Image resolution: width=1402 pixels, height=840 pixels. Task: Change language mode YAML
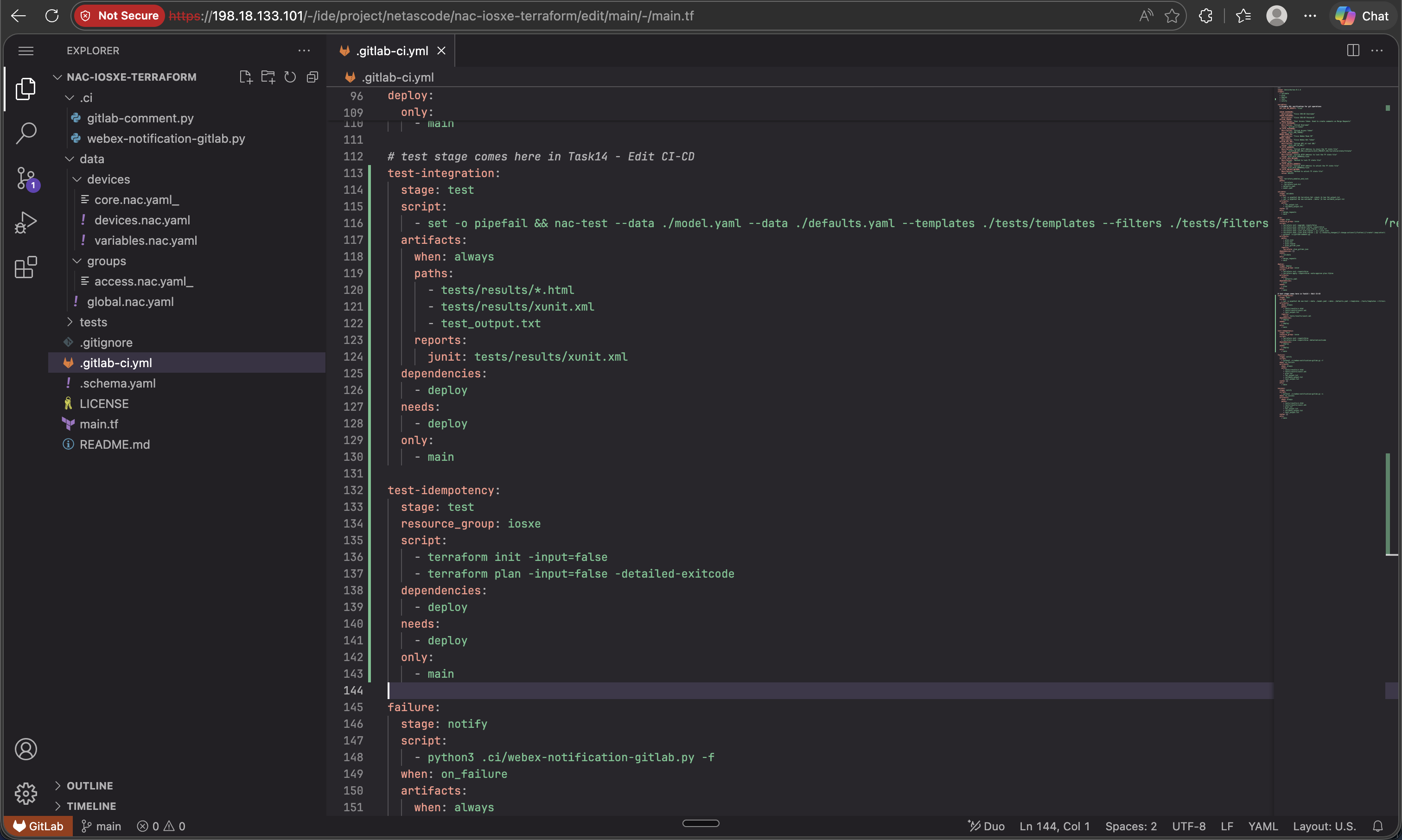[1263, 827]
